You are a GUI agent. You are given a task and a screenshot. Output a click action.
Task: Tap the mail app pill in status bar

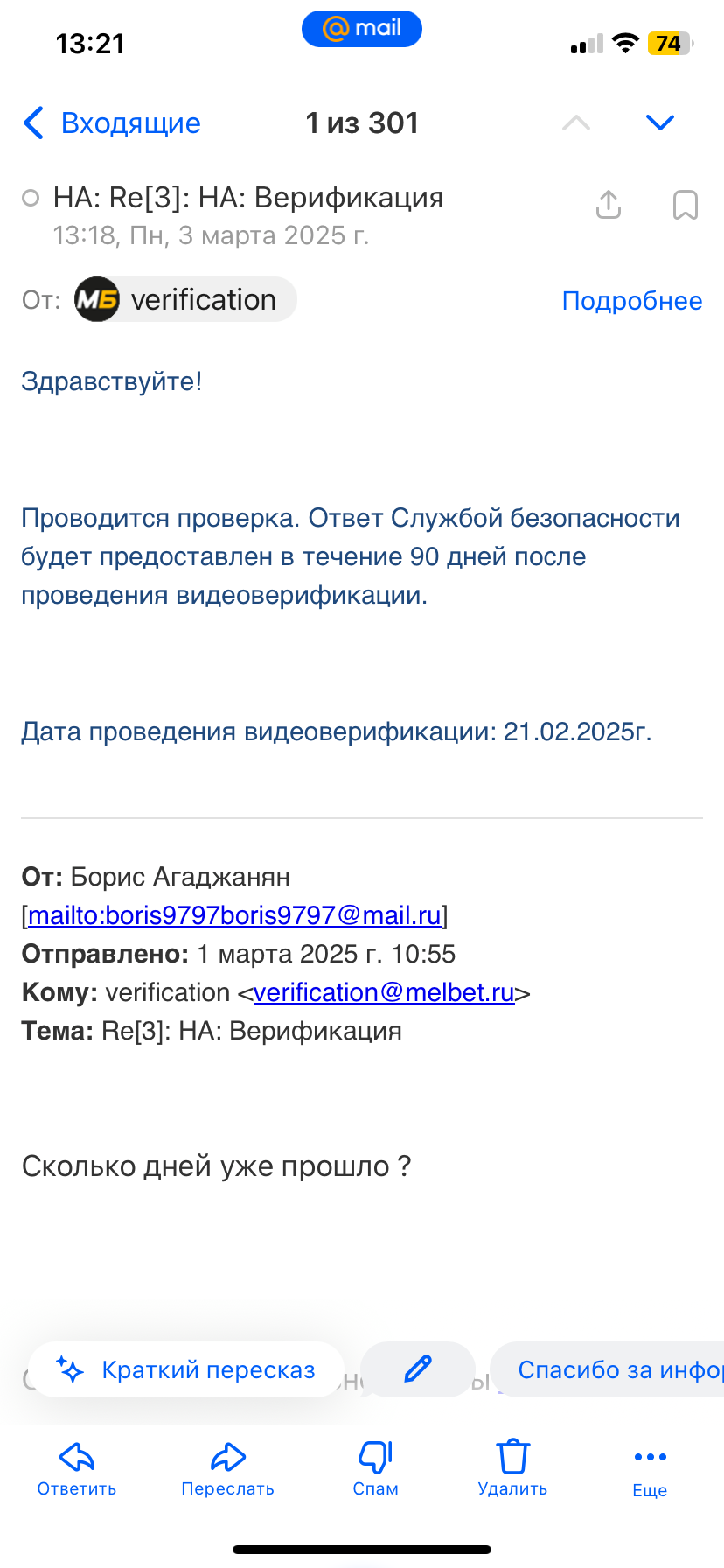pyautogui.click(x=362, y=29)
